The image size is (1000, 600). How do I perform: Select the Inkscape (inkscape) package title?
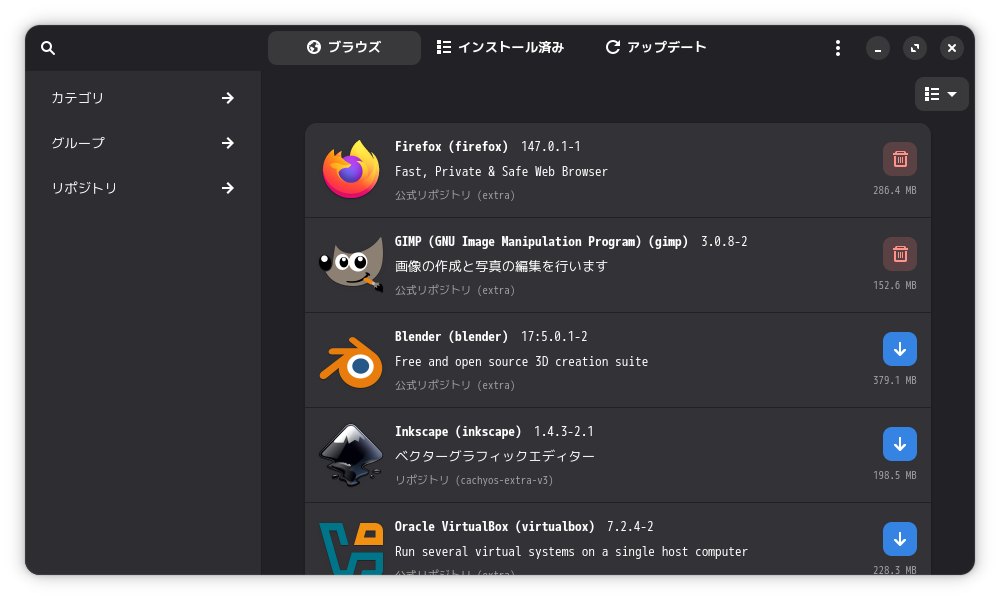coord(457,432)
